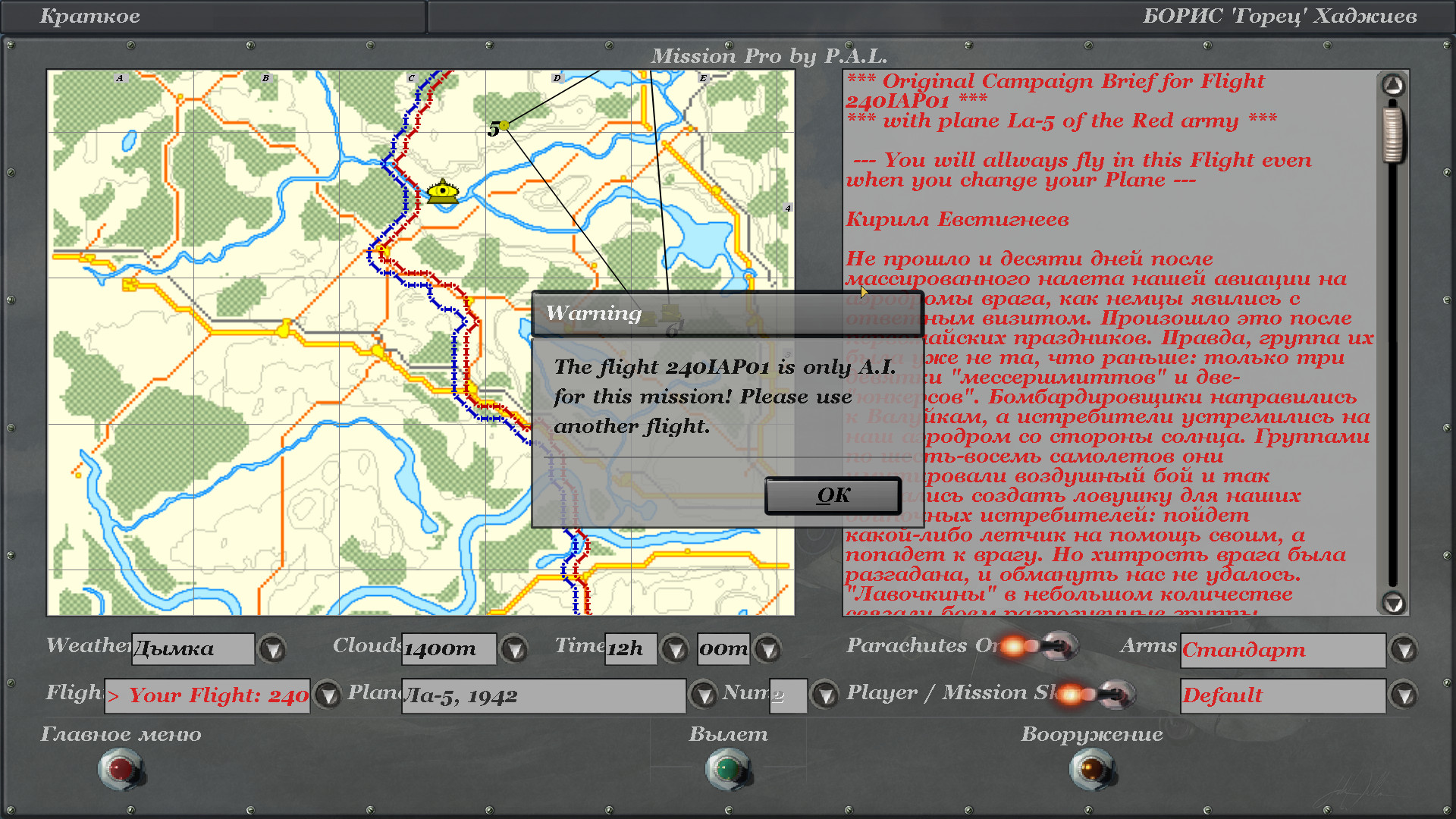Click waypoint 5 marker on the map

point(504,125)
